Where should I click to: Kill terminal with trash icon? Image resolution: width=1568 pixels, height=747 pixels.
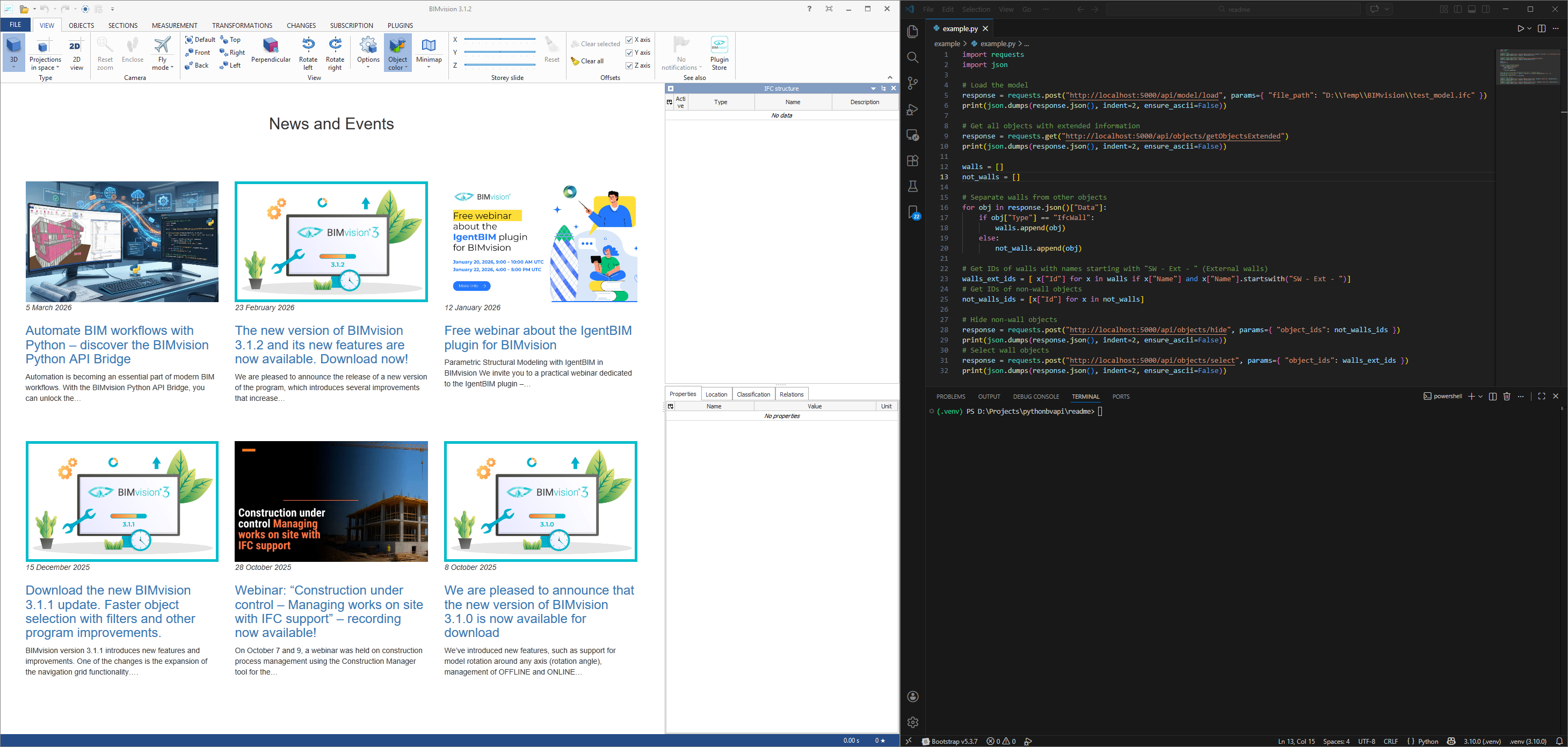(1507, 396)
